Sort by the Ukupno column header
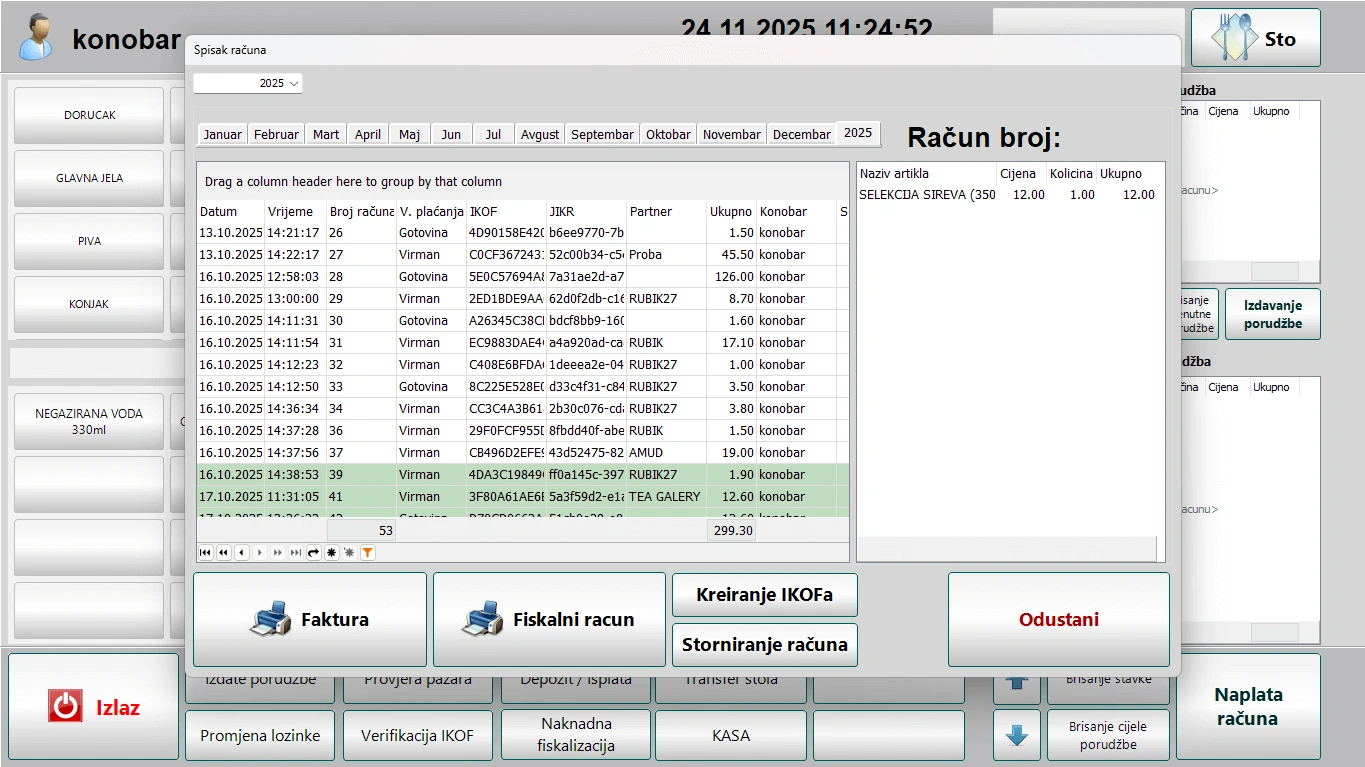The width and height of the screenshot is (1365, 767). (731, 212)
